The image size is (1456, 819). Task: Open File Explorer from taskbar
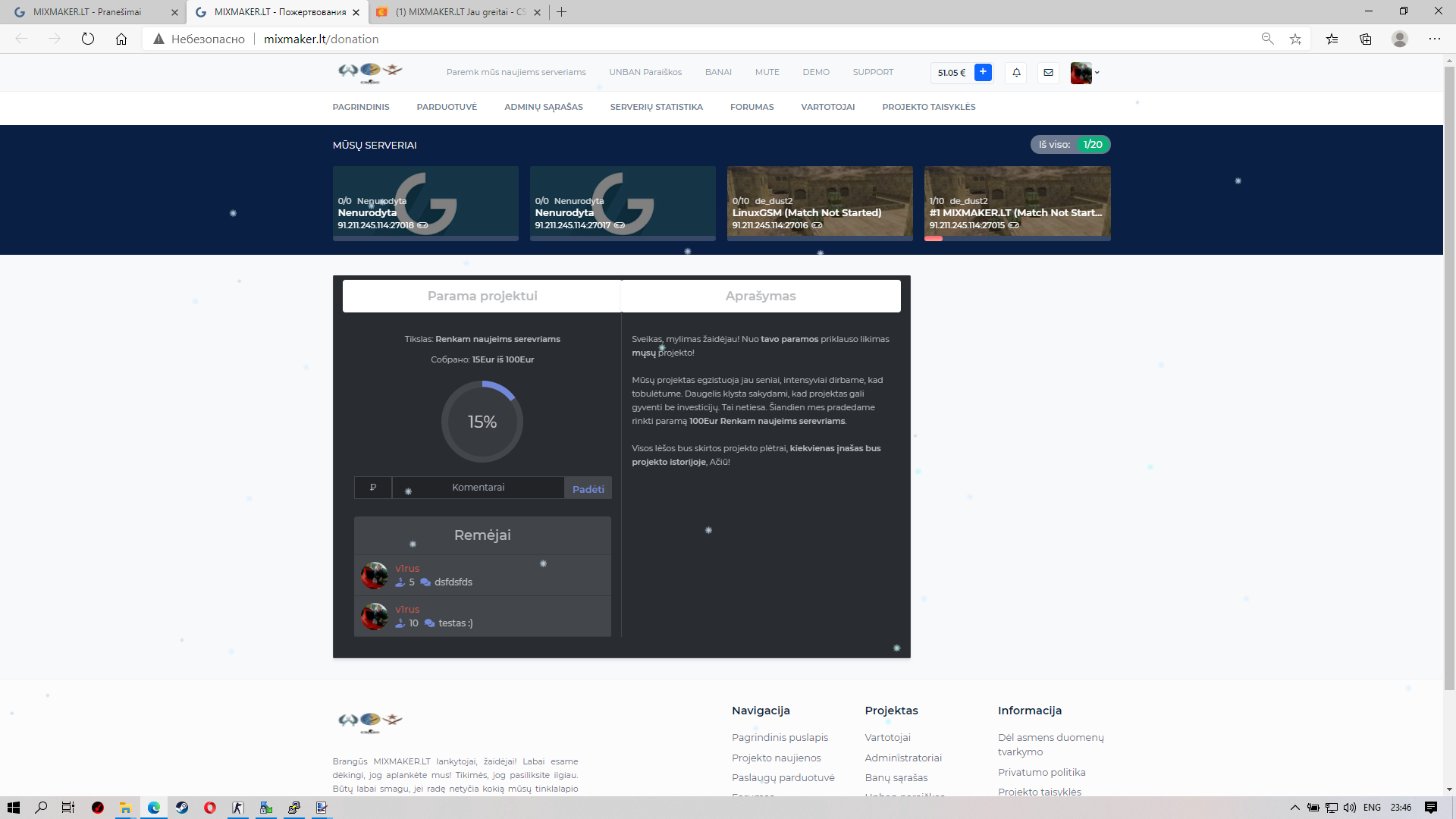[x=125, y=808]
